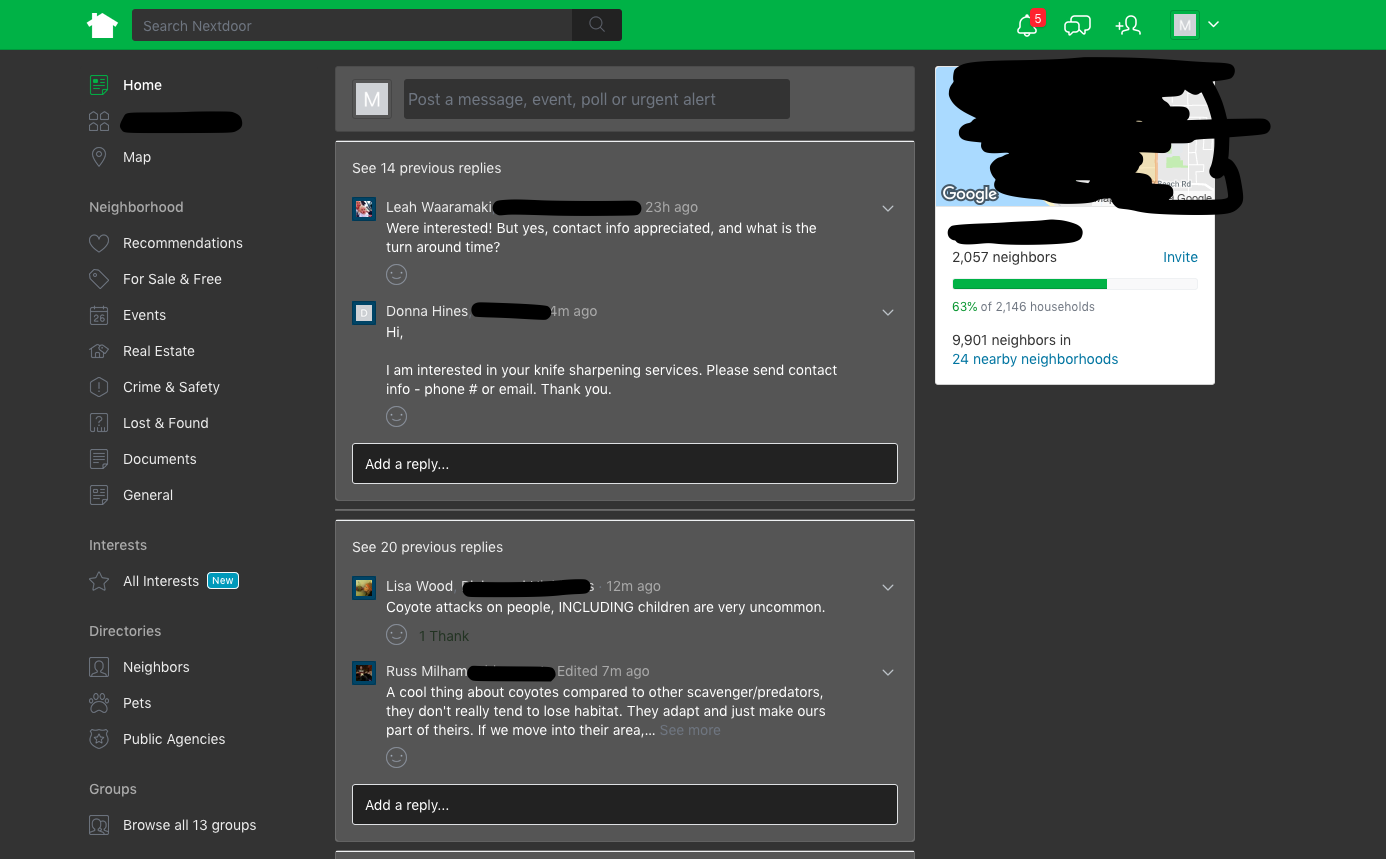Open Leah Waaramaki's profile name
The image size is (1386, 859).
click(439, 207)
